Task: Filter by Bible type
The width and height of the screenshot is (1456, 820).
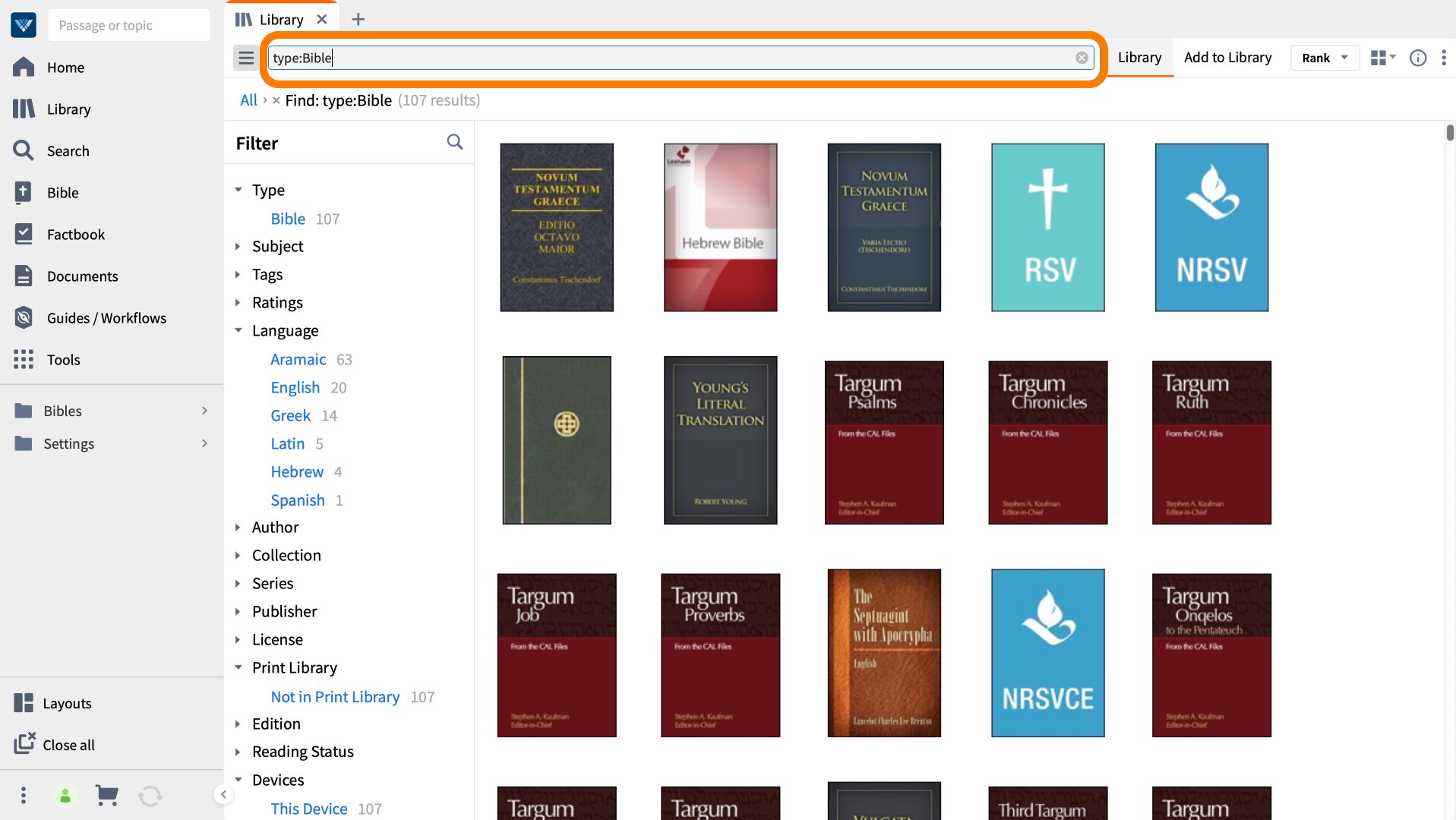Action: 288,219
